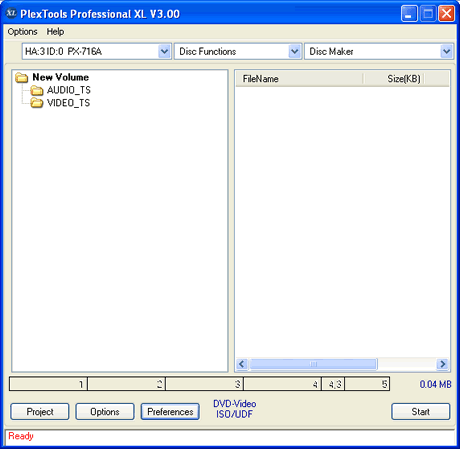
Task: Click capacity gauge segment labeled 5
Action: pos(367,384)
